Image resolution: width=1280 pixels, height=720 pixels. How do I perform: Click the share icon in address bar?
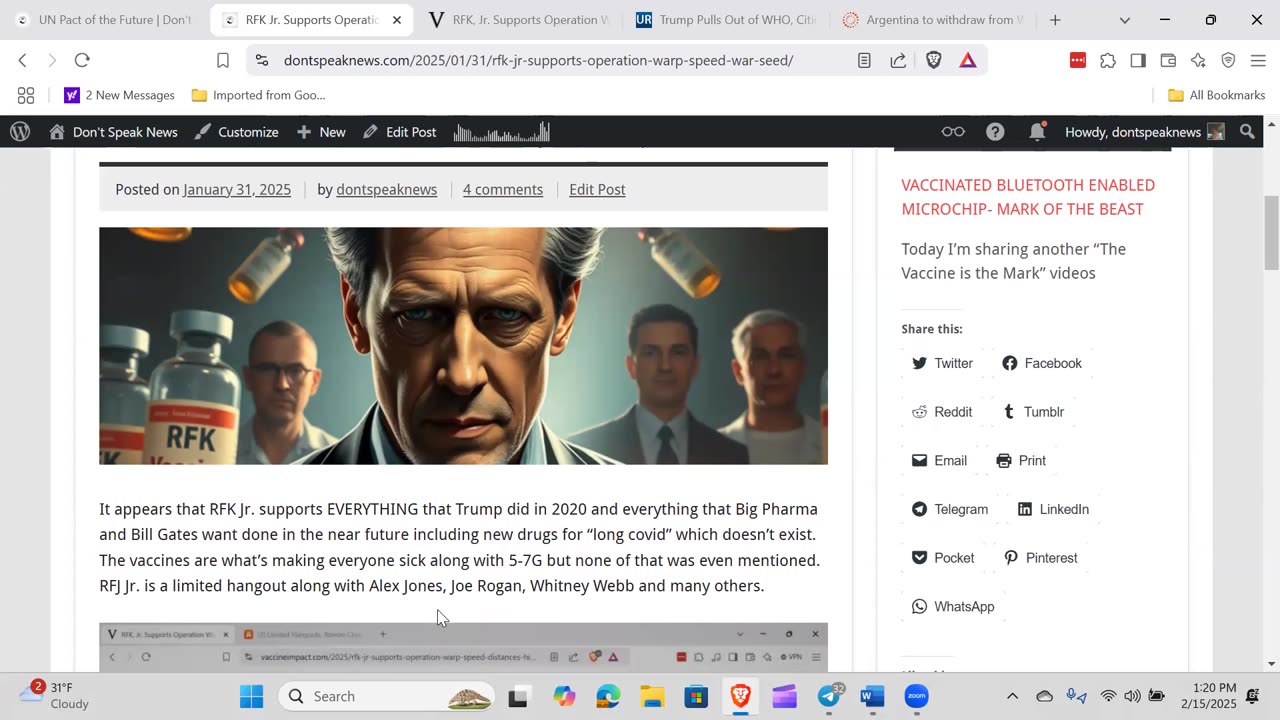pos(898,60)
